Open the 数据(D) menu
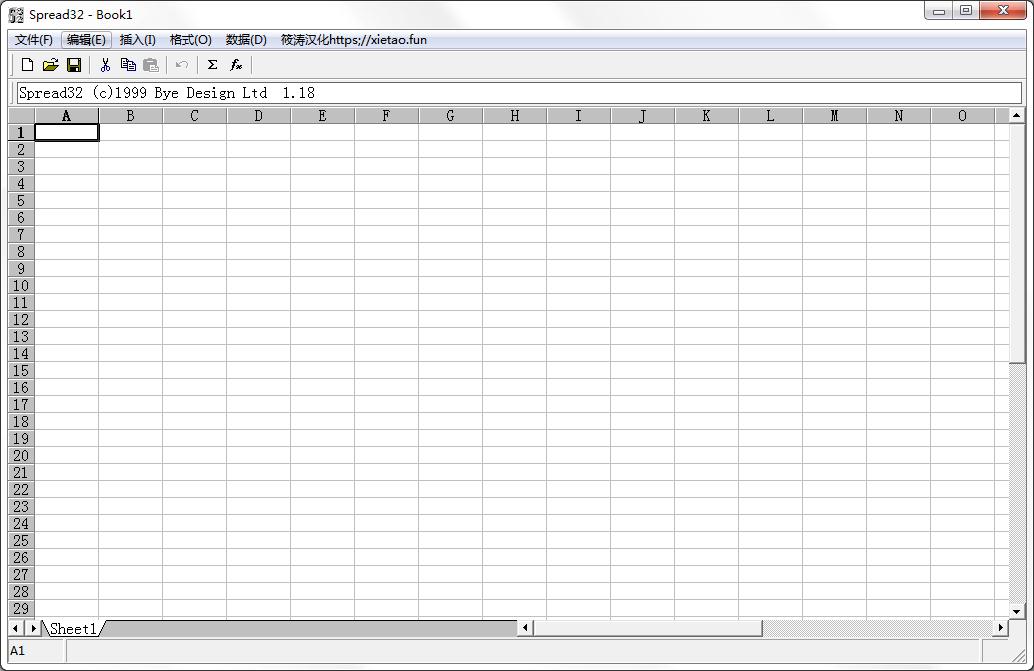The width and height of the screenshot is (1034, 671). (242, 40)
